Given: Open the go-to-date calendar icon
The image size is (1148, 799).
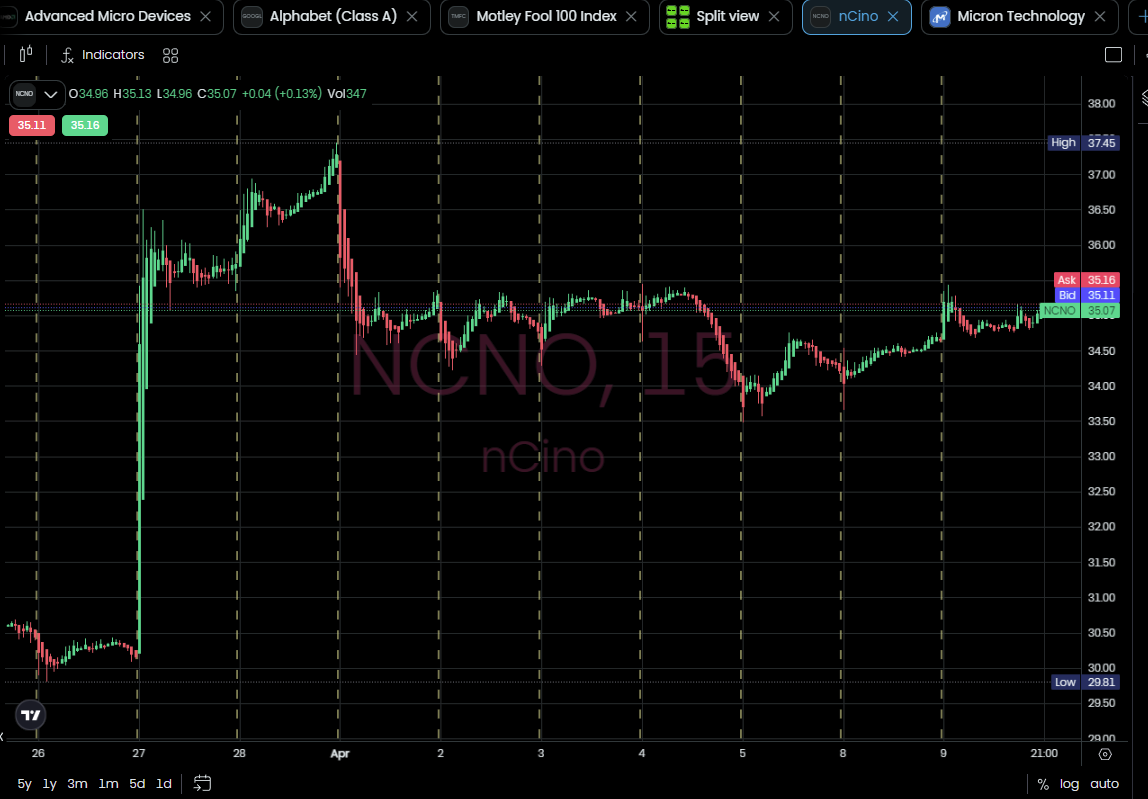Looking at the screenshot, I should 202,783.
